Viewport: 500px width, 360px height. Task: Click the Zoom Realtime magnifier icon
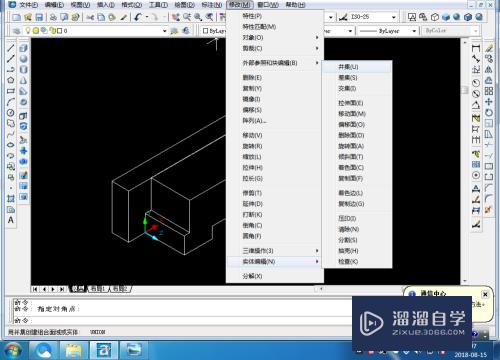(187, 17)
